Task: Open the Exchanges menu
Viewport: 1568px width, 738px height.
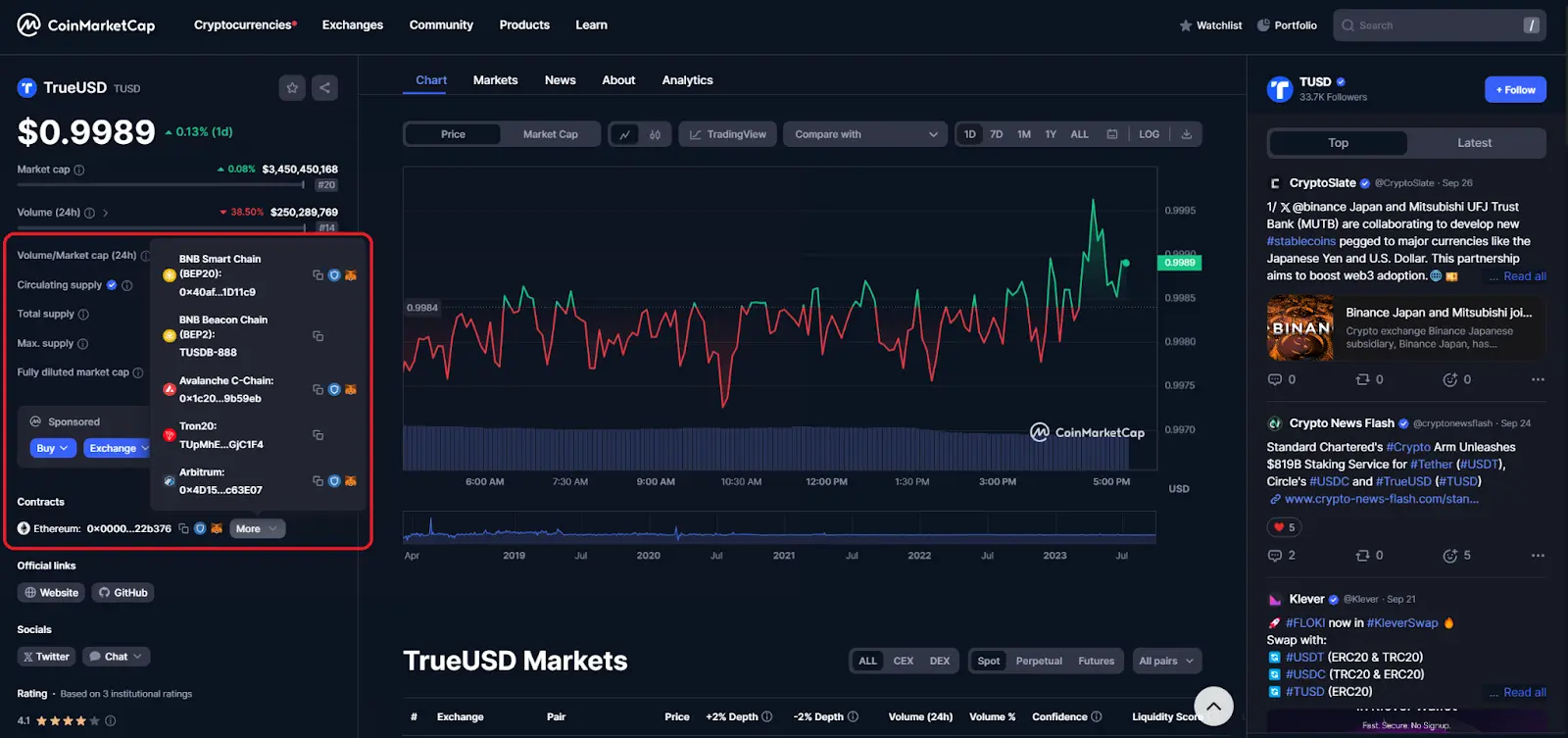Action: pyautogui.click(x=353, y=25)
